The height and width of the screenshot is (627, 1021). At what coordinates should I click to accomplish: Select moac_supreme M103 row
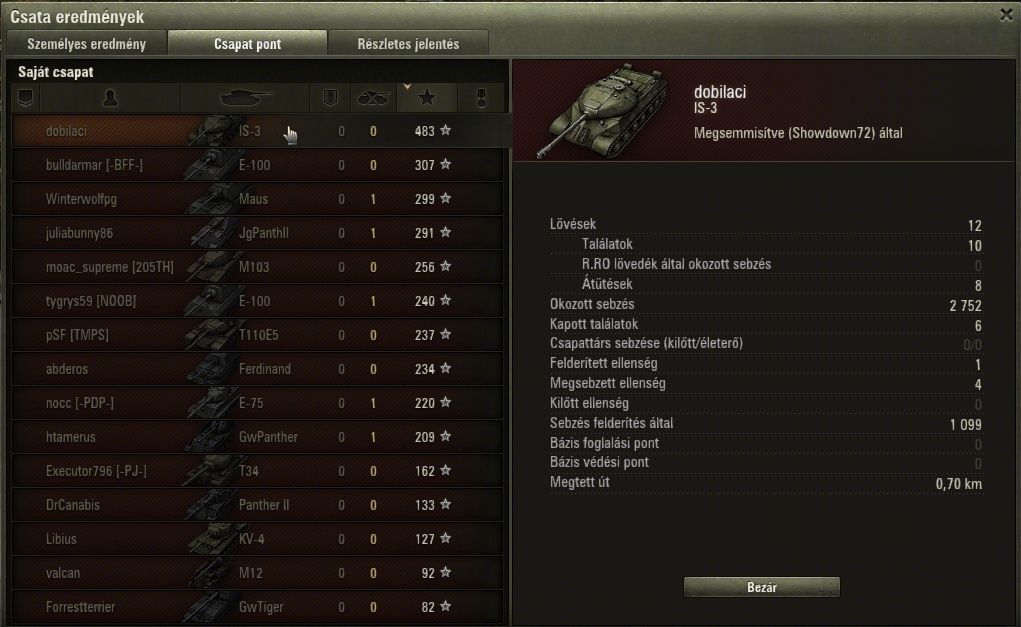tap(258, 267)
